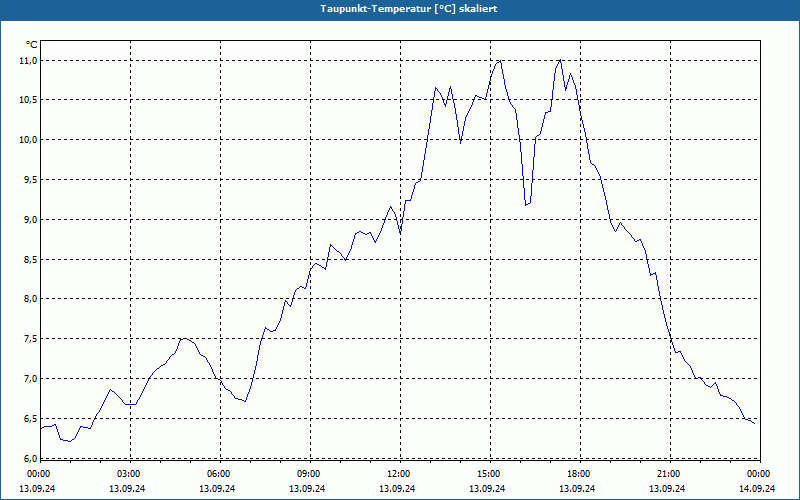
Task: Click the 15:00 time label
Action: point(488,474)
